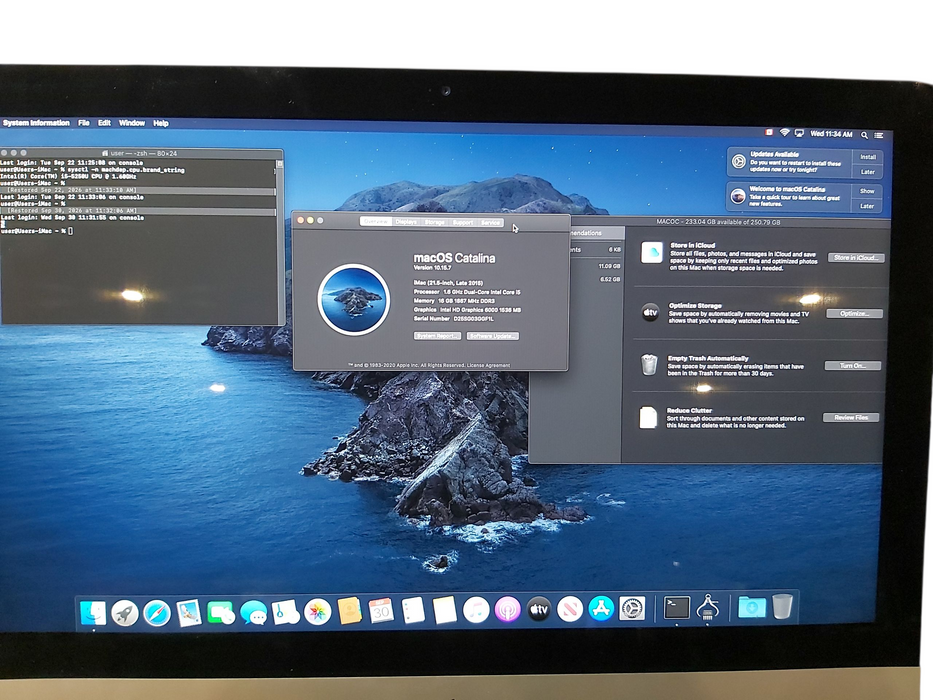This screenshot has width=933, height=700.
Task: Click the Optimize button
Action: [x=854, y=314]
